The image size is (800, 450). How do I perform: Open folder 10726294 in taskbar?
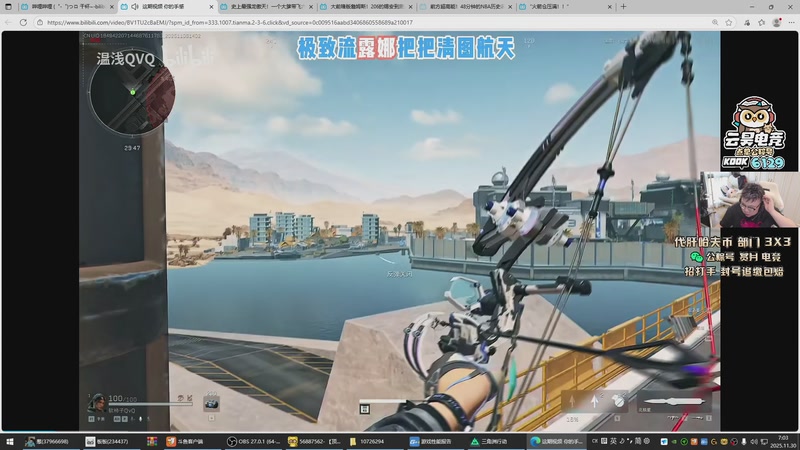click(374, 441)
